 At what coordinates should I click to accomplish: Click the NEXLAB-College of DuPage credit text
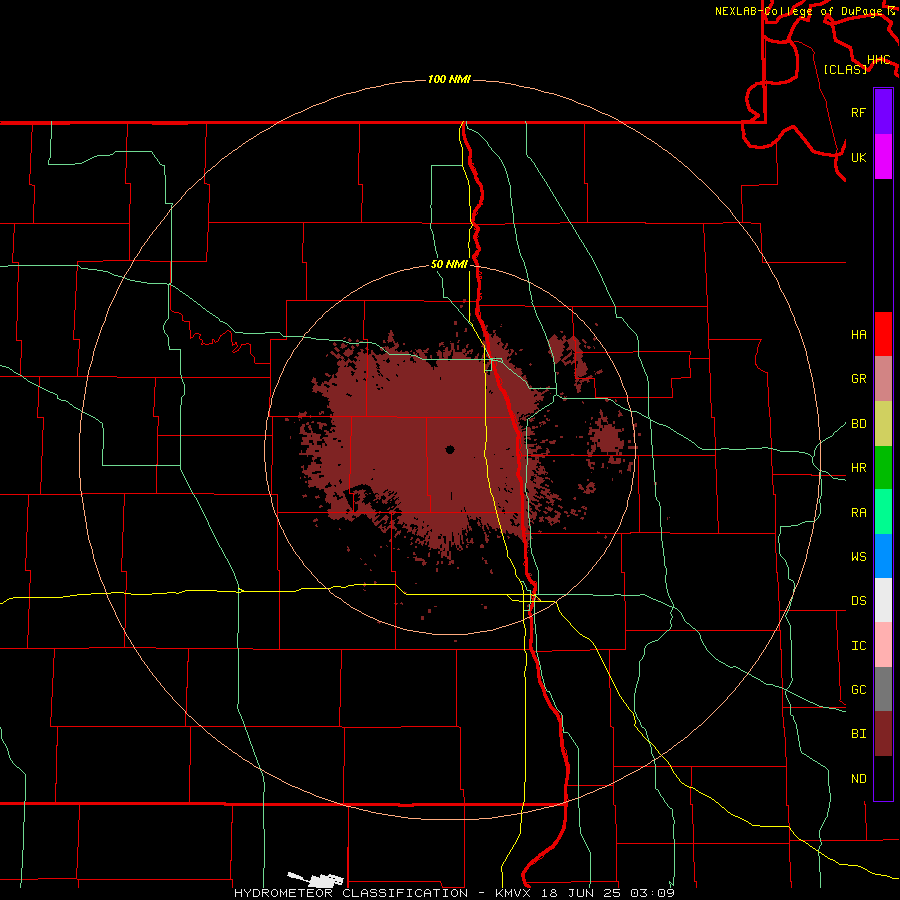pos(801,11)
